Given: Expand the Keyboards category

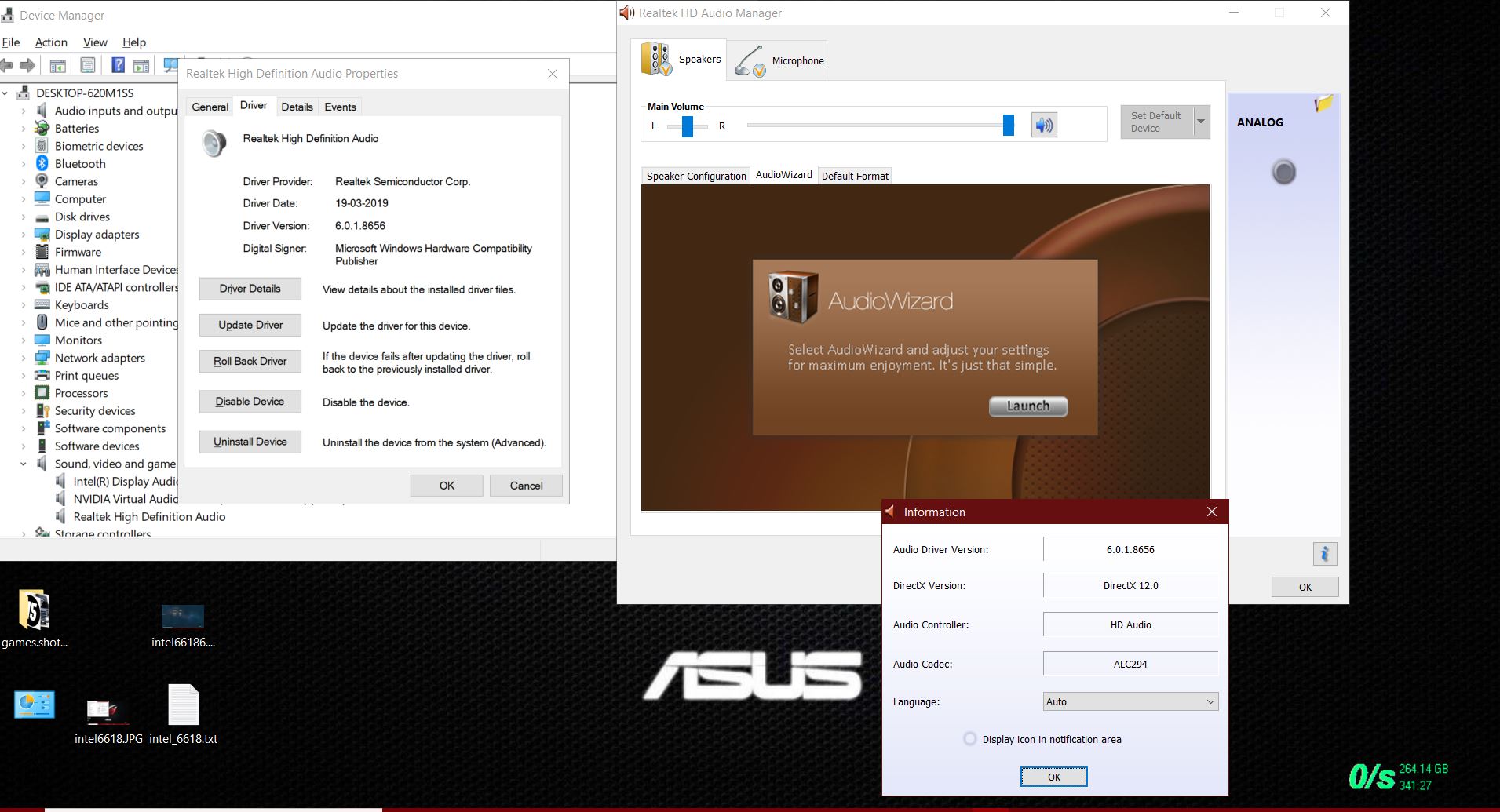Looking at the screenshot, I should point(24,305).
